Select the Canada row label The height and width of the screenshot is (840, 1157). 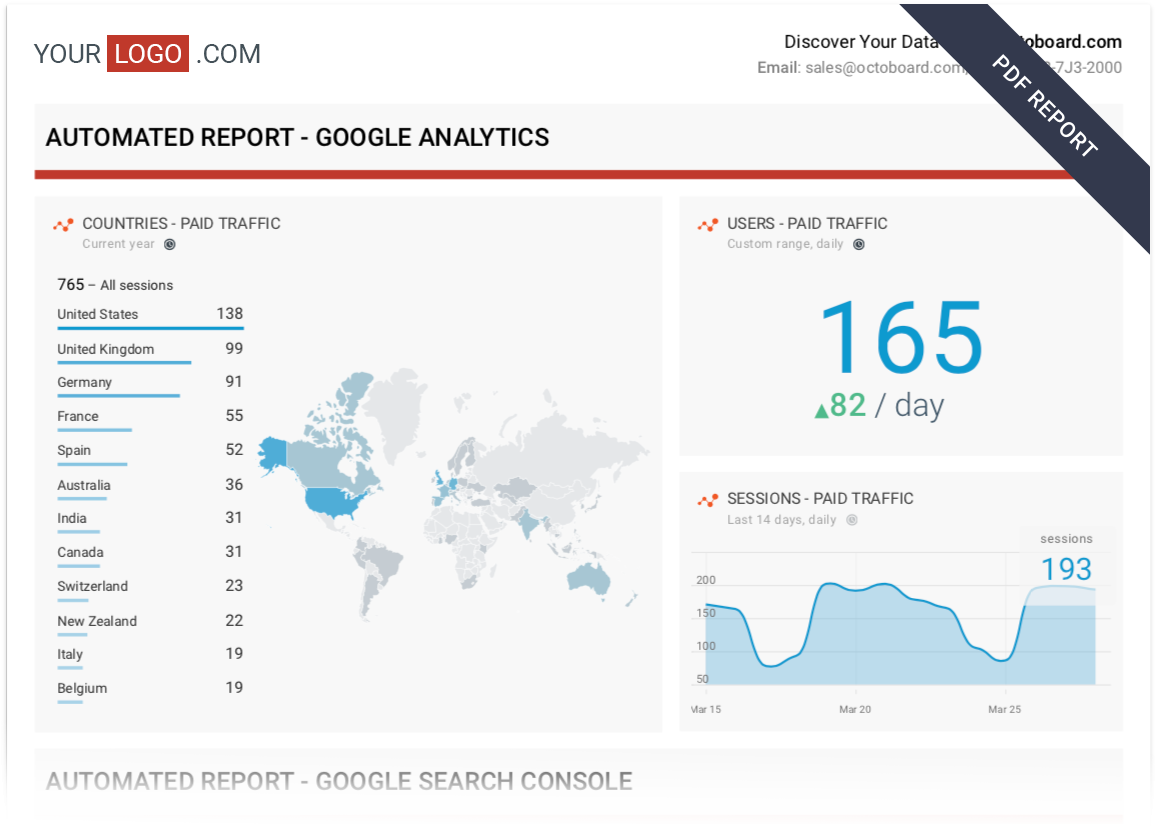(80, 552)
